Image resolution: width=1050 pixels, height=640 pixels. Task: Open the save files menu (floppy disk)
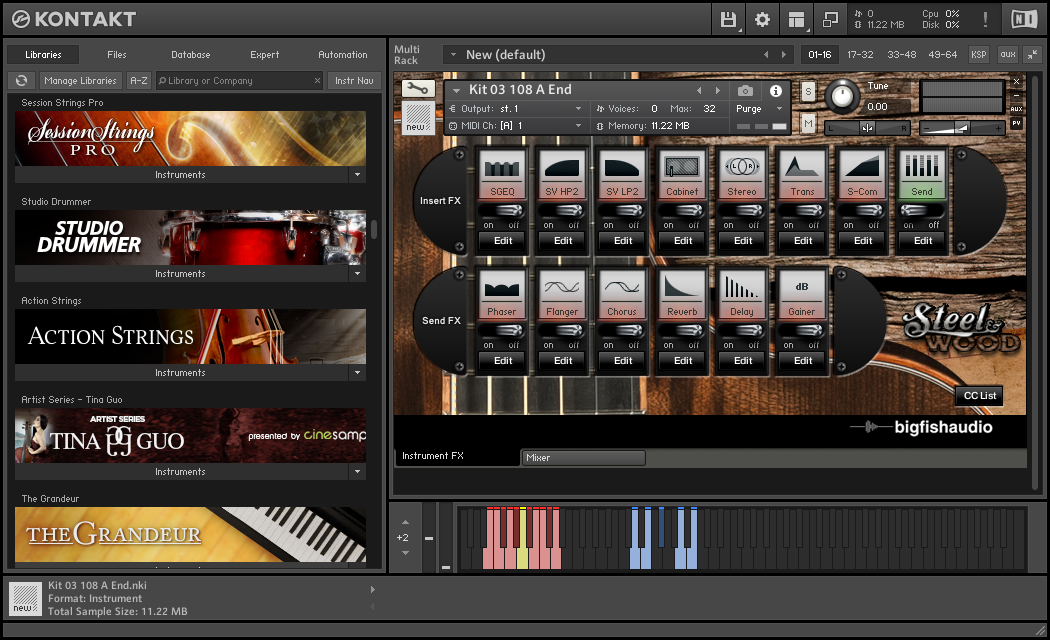(728, 19)
